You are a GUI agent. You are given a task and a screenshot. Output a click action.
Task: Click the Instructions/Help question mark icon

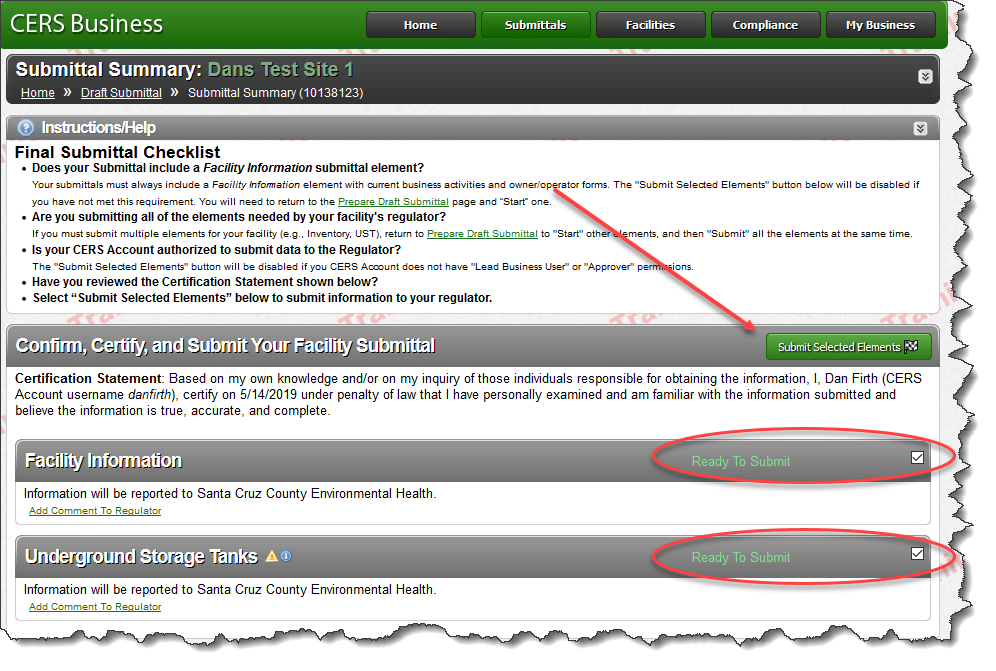pos(25,128)
